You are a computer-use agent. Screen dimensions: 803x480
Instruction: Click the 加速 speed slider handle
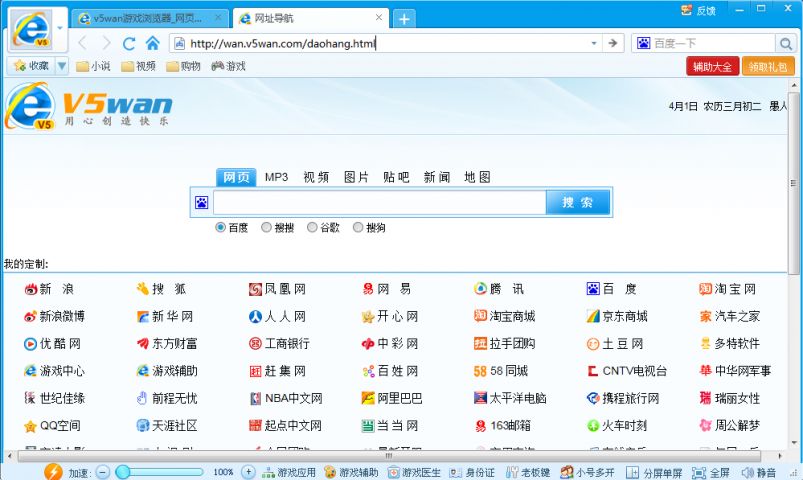coord(122,472)
